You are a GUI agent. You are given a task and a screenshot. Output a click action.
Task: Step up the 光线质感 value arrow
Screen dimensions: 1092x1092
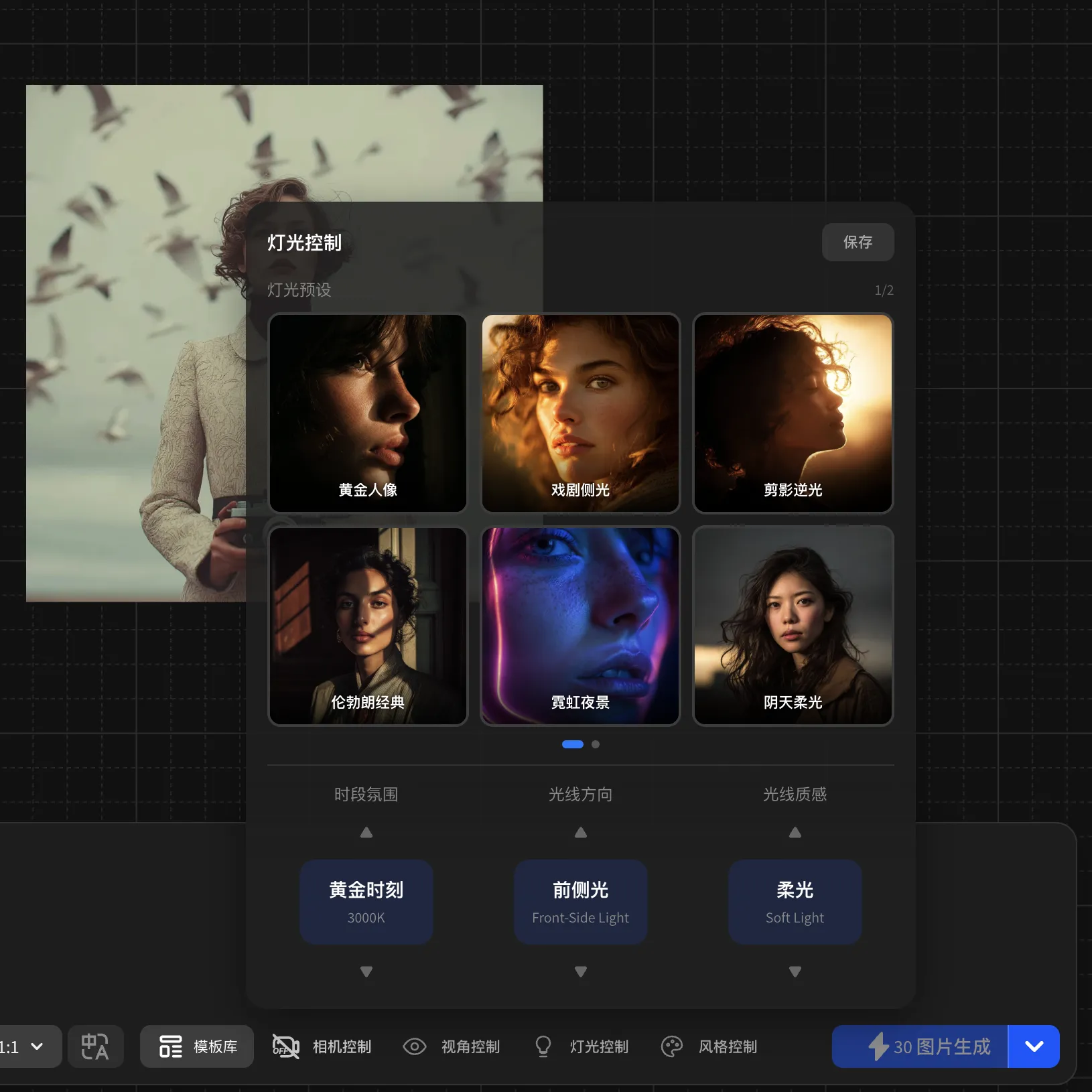pyautogui.click(x=795, y=833)
